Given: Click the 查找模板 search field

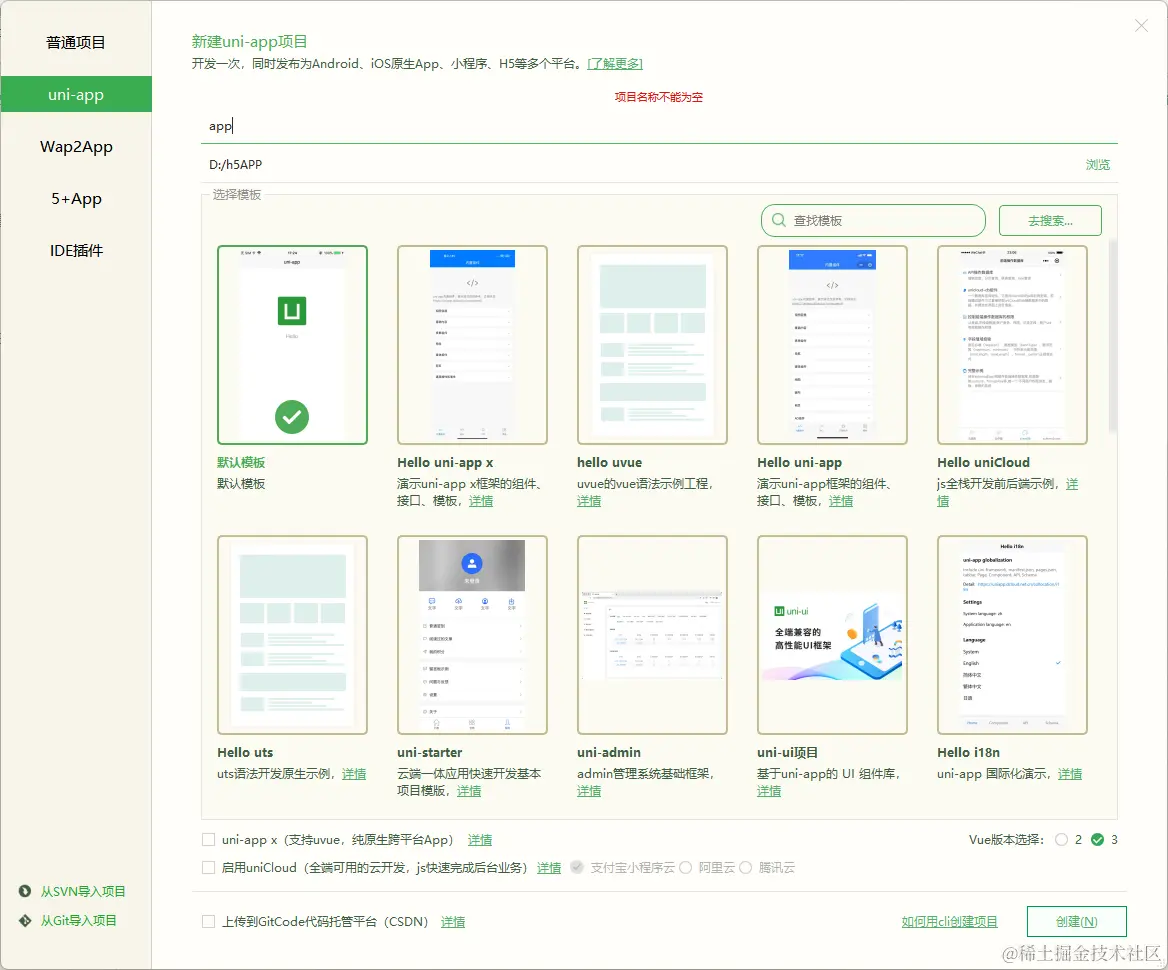Looking at the screenshot, I should point(873,221).
